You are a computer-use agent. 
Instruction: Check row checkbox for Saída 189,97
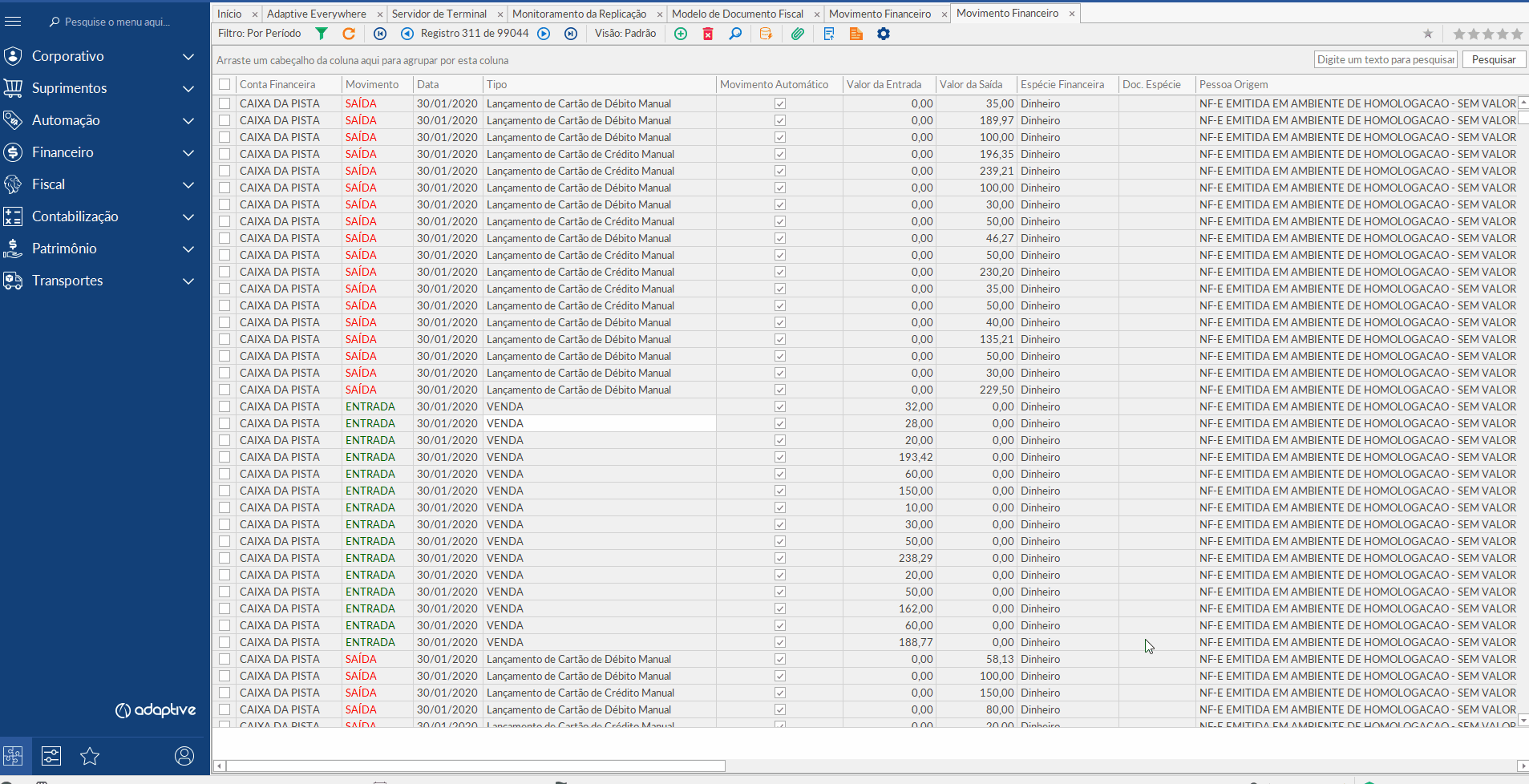pyautogui.click(x=224, y=120)
